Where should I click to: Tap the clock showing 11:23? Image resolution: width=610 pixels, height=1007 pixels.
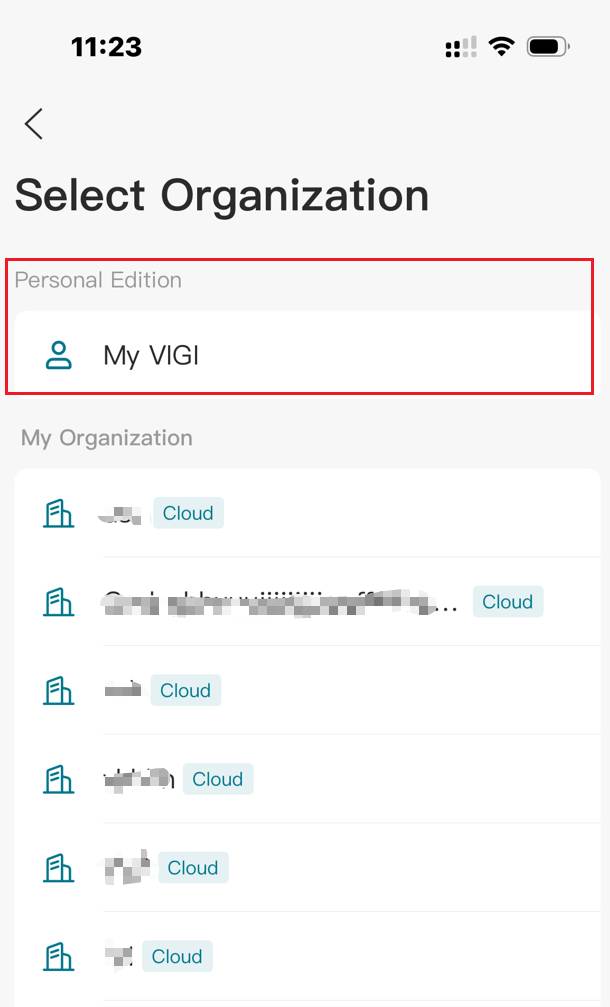tap(105, 46)
